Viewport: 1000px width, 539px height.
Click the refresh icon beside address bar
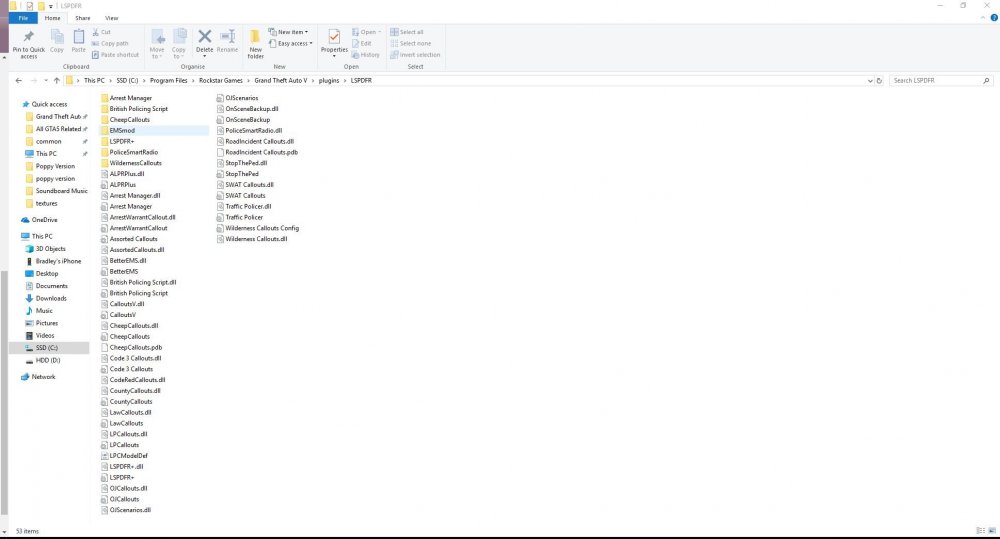click(879, 80)
